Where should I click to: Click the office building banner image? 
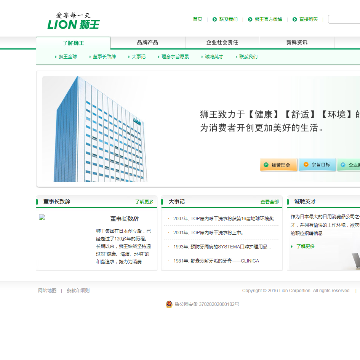pyautogui.click(x=100, y=129)
